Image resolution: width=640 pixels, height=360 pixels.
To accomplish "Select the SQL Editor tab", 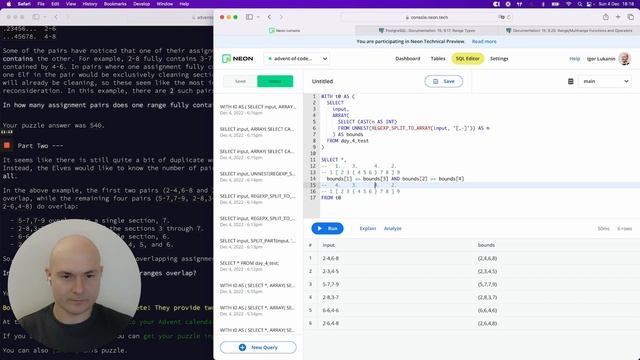I will 467,59.
